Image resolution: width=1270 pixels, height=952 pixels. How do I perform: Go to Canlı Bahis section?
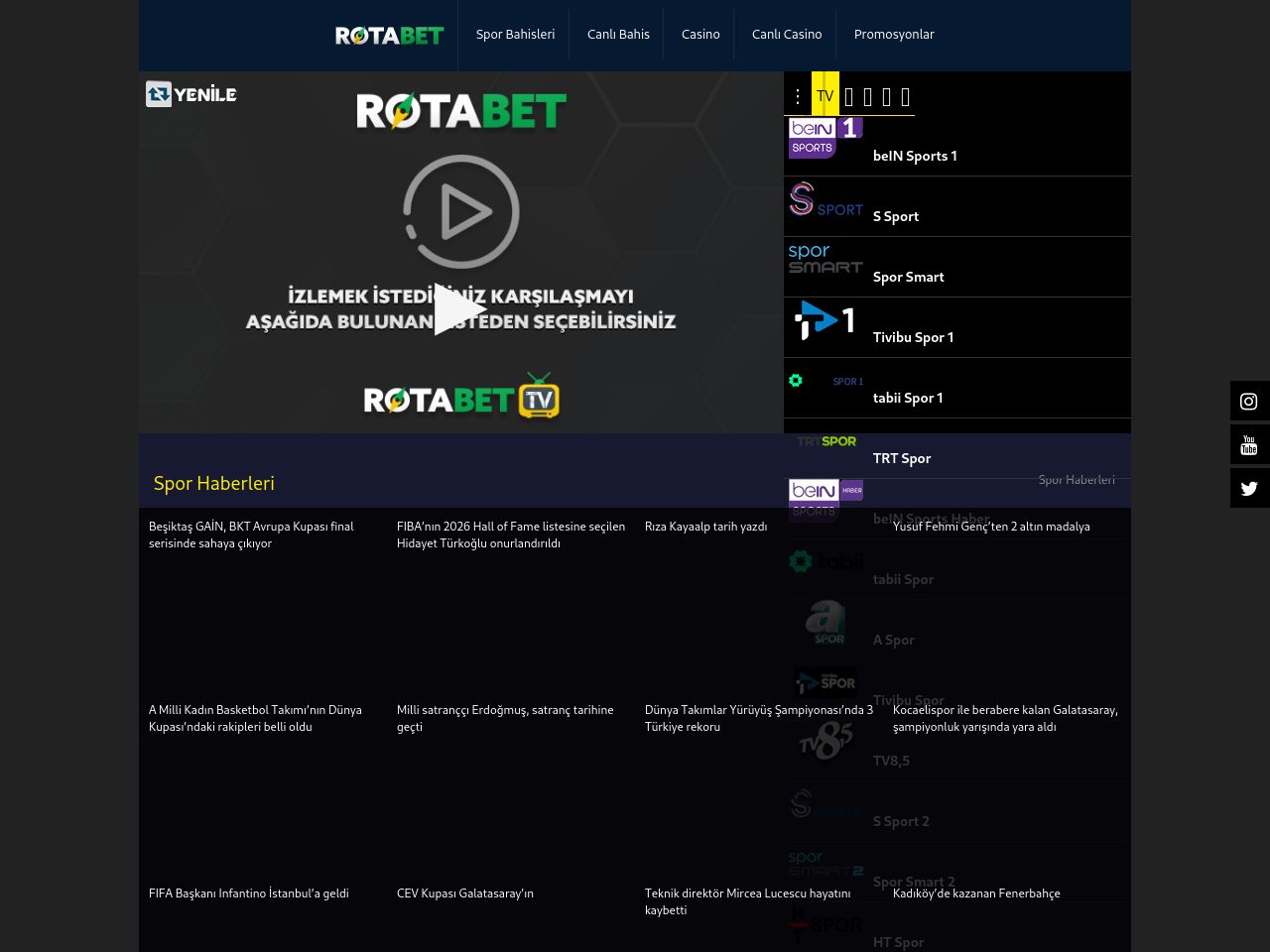[618, 35]
